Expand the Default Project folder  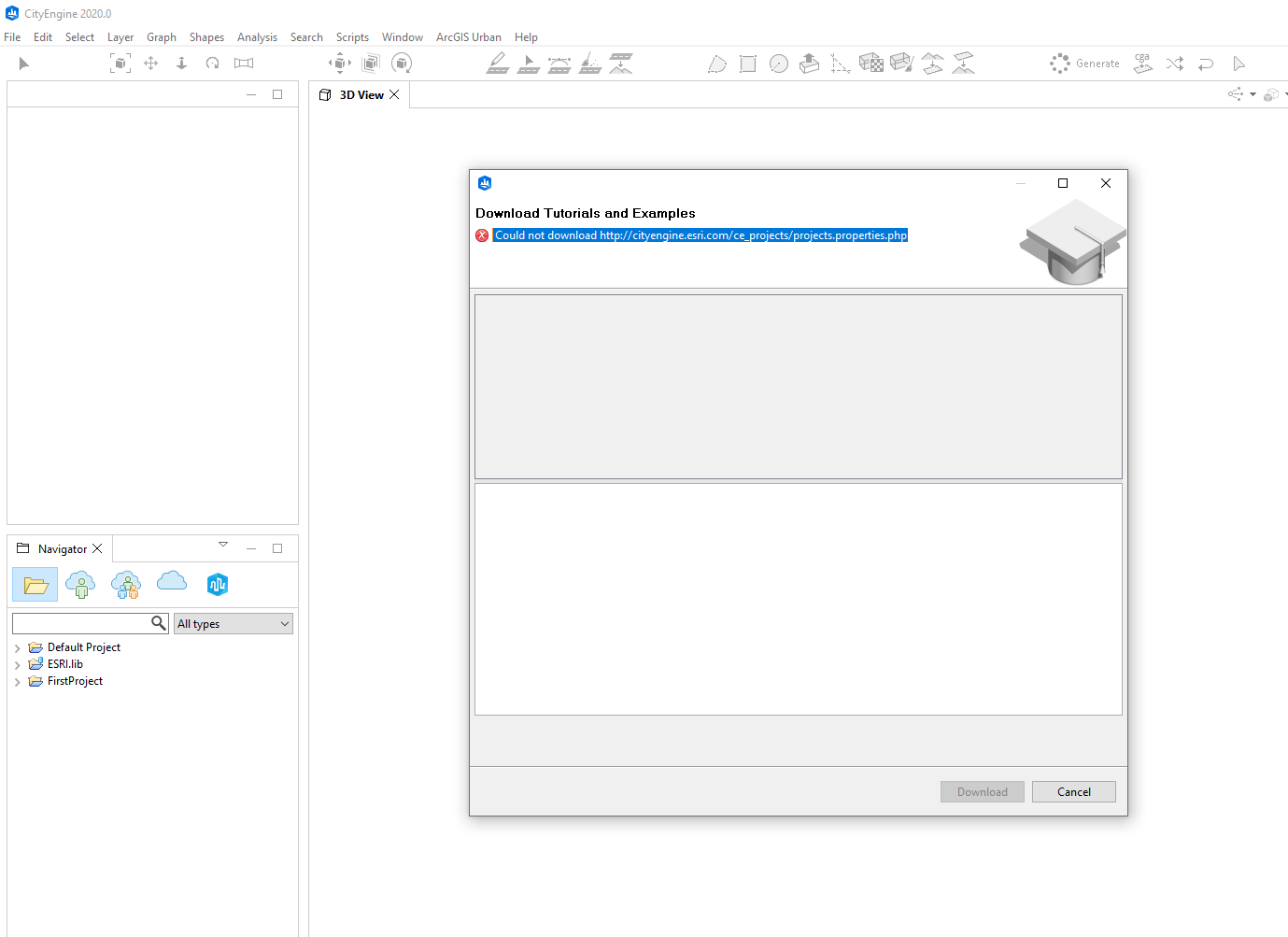(x=18, y=648)
